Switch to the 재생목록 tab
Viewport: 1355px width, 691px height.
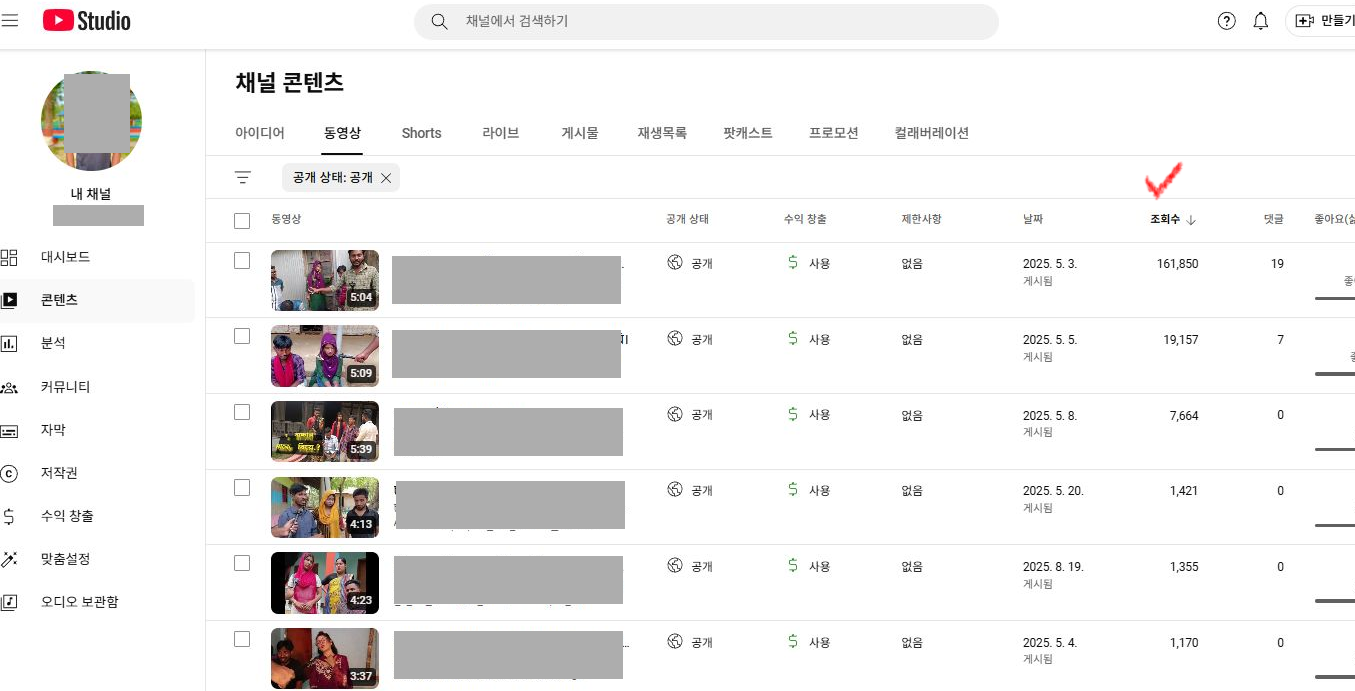pyautogui.click(x=662, y=133)
